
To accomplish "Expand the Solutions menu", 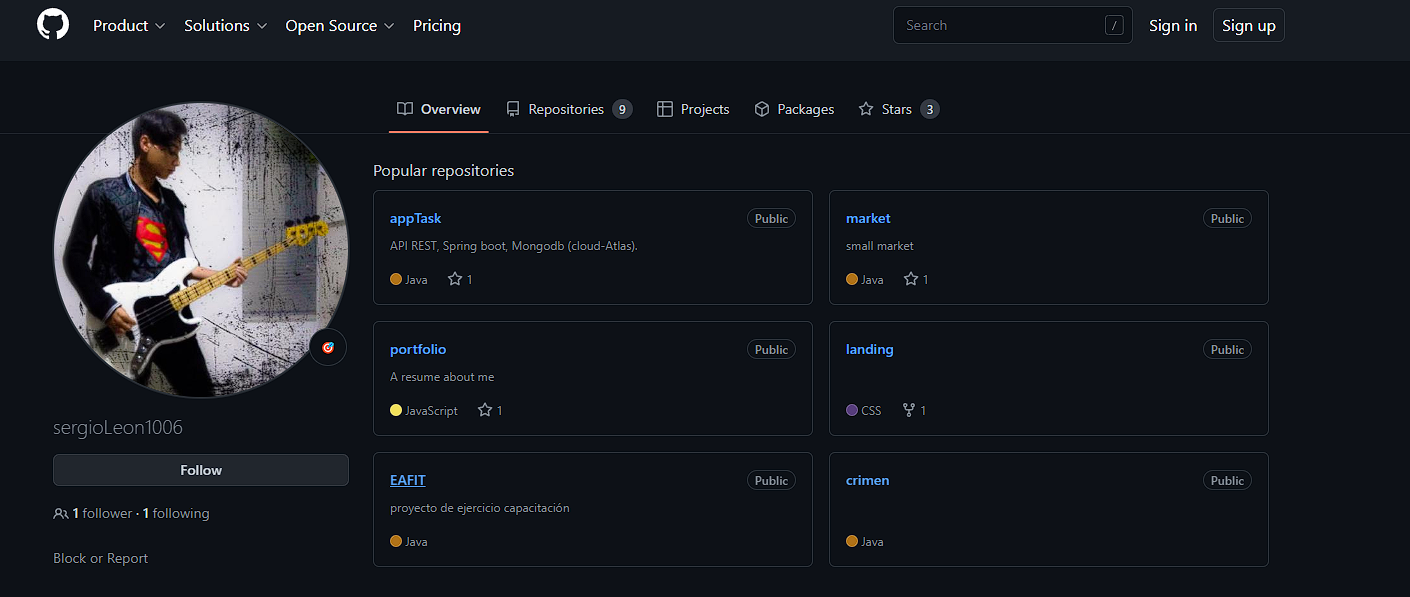I will tap(225, 25).
